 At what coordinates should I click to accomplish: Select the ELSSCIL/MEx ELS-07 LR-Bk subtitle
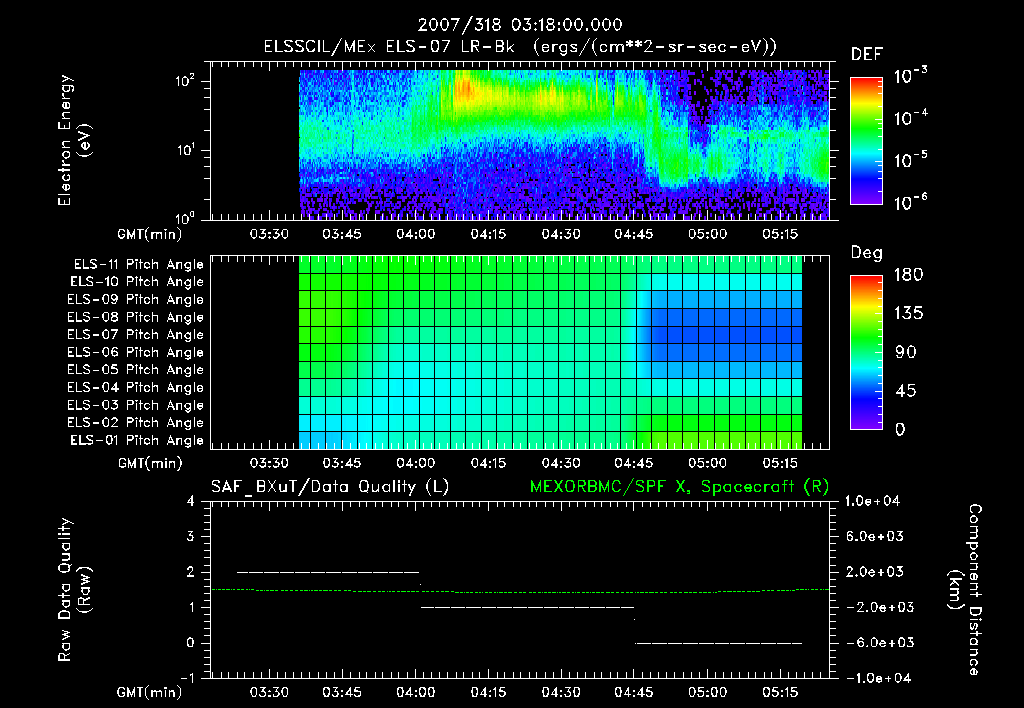520,47
